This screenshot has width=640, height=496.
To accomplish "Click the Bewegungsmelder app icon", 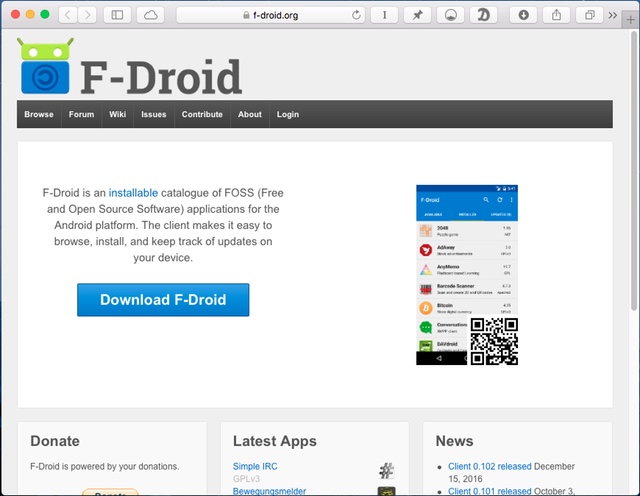I will tap(386, 491).
